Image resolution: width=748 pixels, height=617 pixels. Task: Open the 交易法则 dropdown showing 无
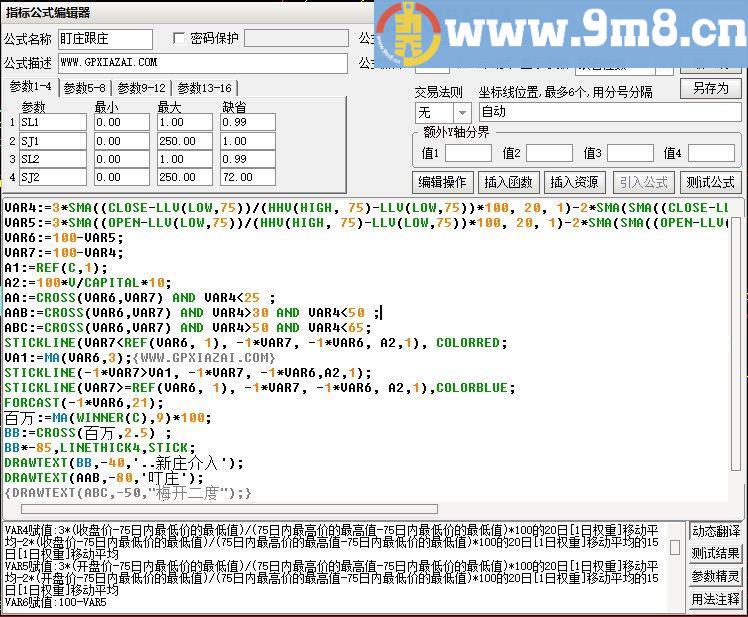(440, 113)
